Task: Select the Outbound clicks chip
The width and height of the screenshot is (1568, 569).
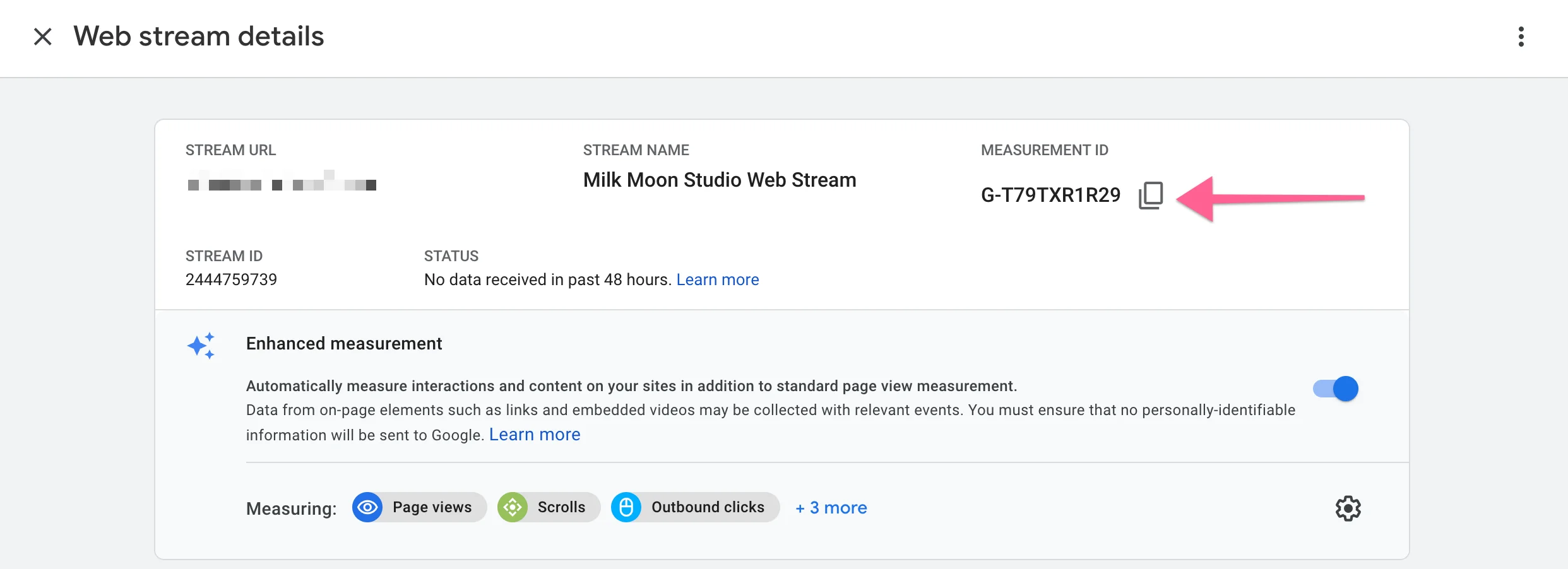Action: tap(694, 507)
